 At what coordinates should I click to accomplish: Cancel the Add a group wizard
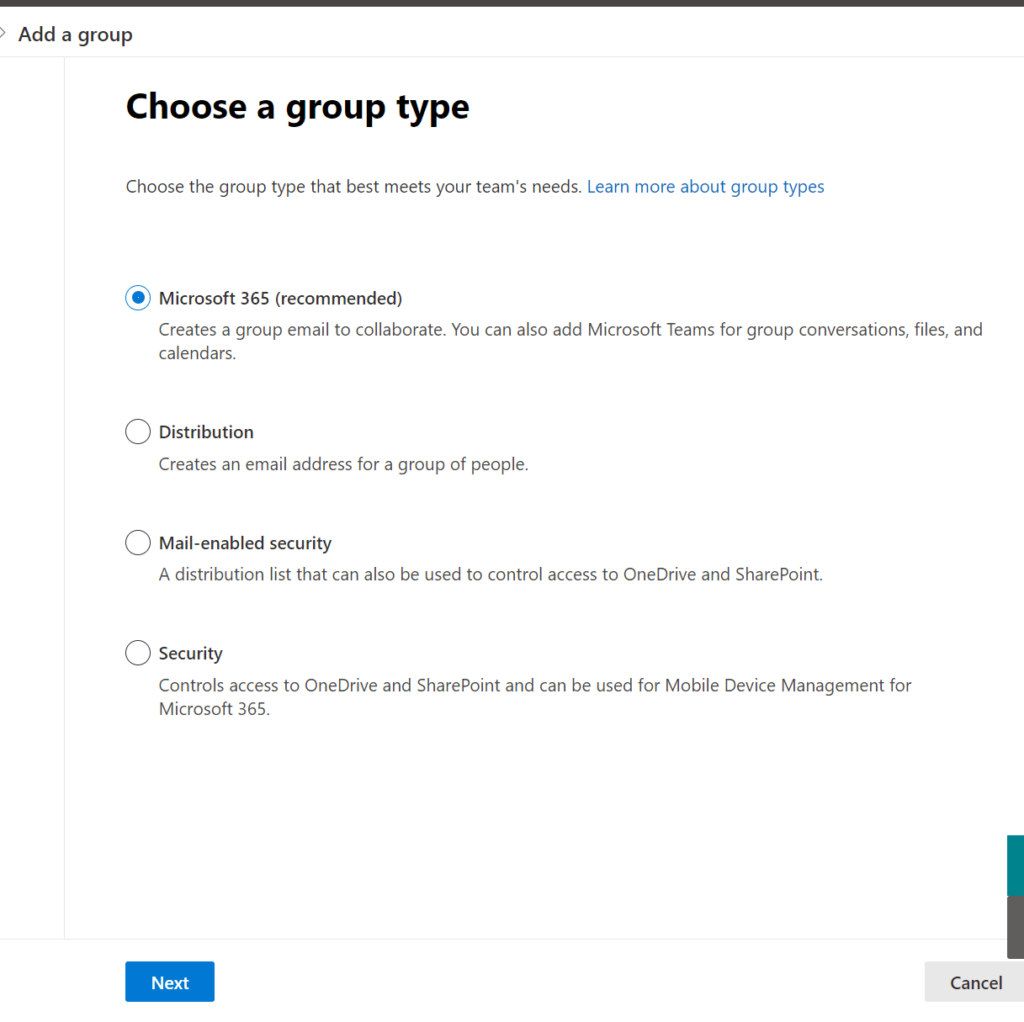tap(975, 982)
